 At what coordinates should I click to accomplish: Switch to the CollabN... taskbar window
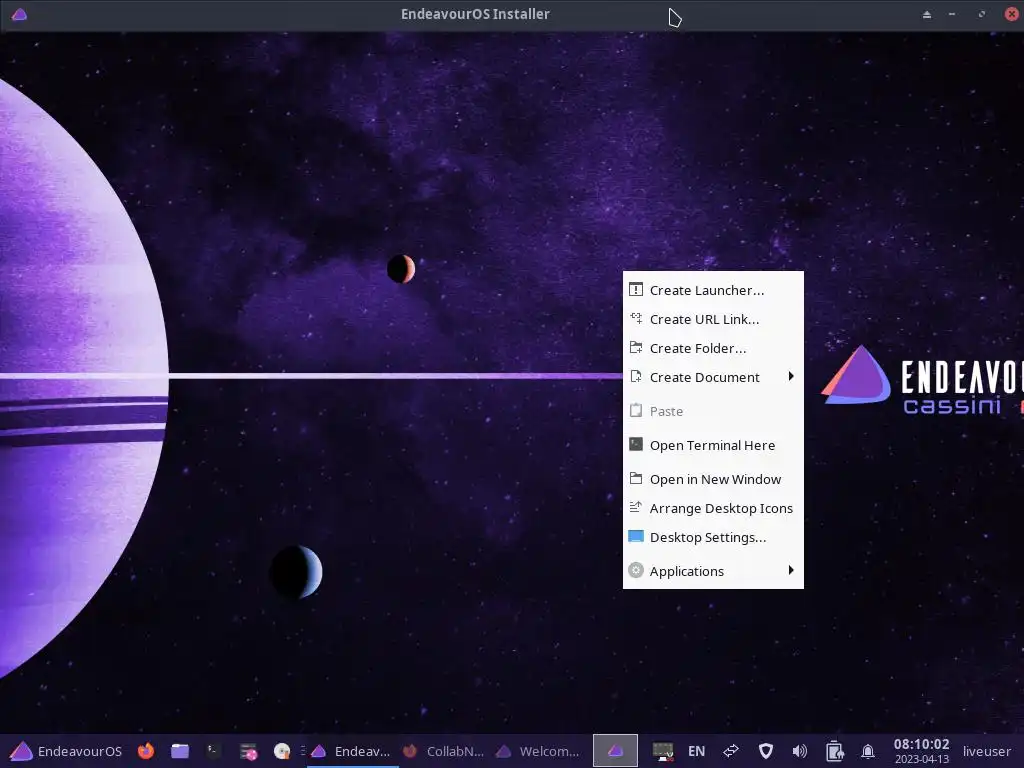(x=443, y=751)
